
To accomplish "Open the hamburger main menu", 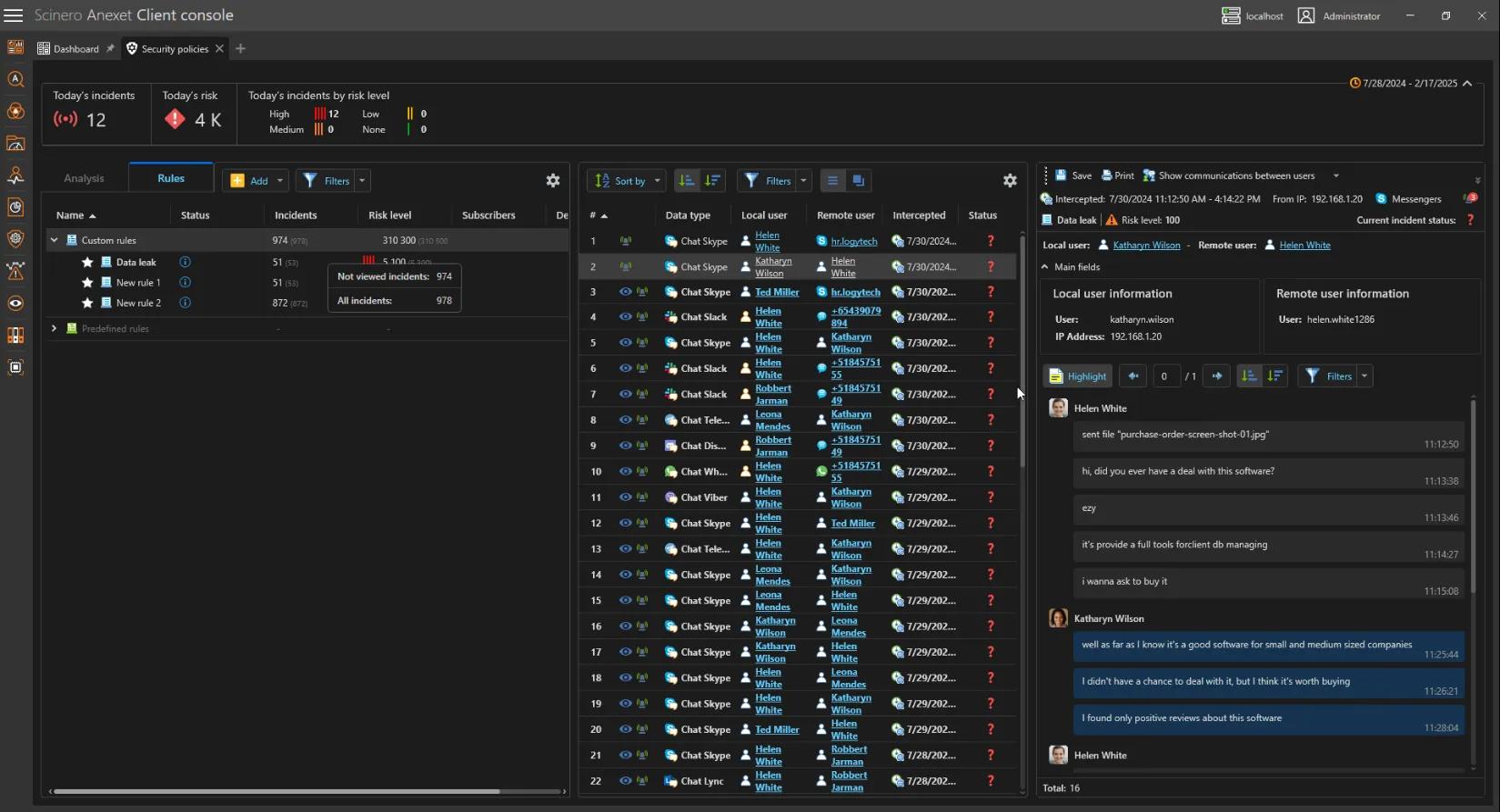I will point(14,15).
